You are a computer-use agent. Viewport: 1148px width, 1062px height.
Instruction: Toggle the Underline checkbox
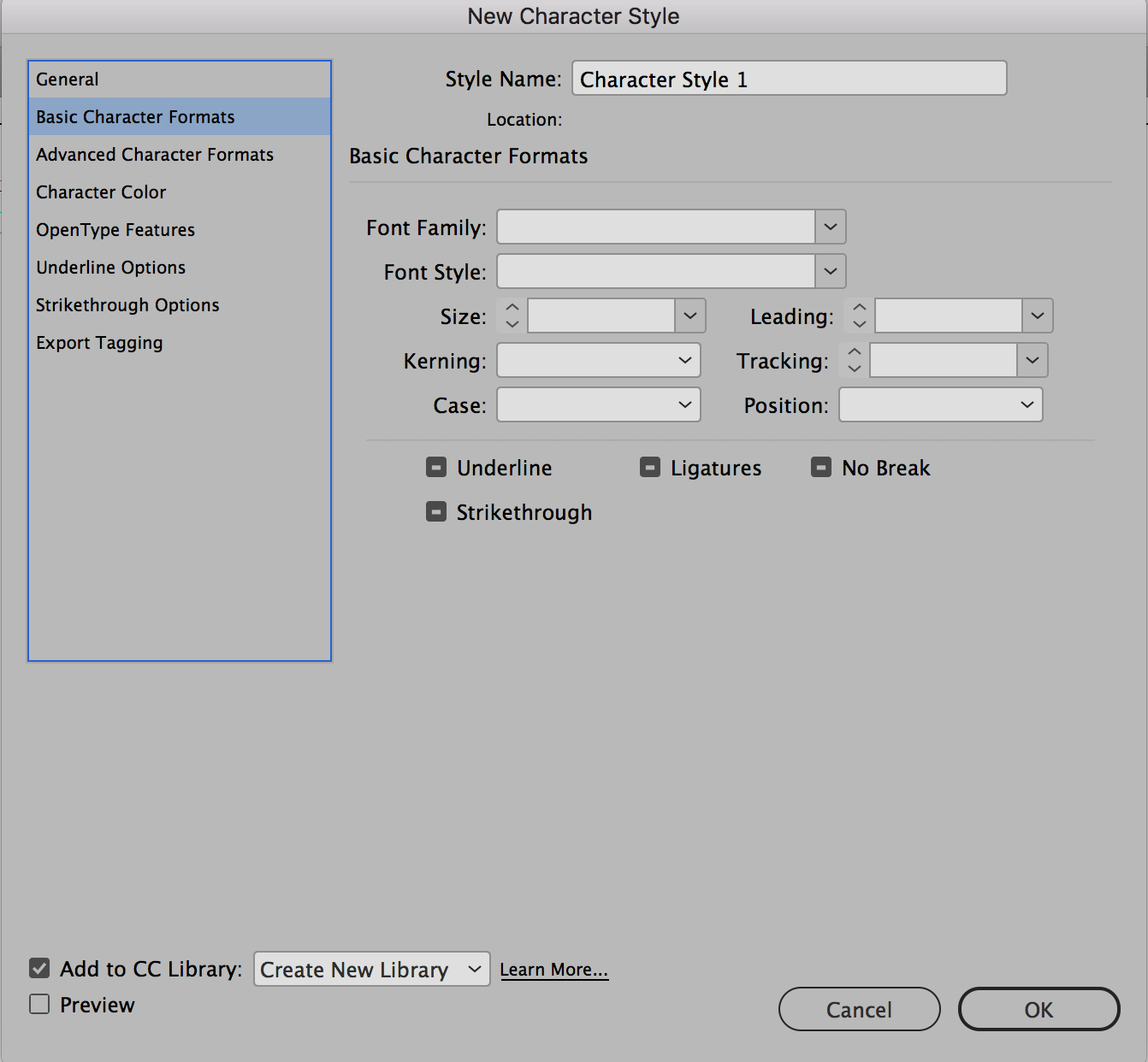coord(436,468)
